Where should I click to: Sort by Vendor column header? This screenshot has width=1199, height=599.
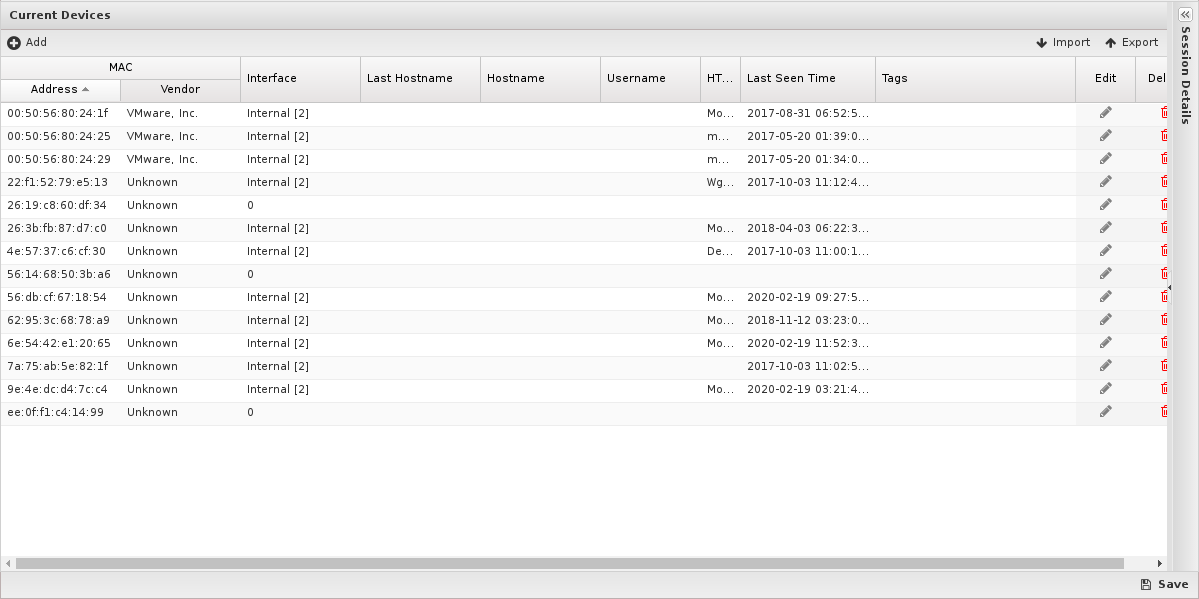(x=180, y=90)
